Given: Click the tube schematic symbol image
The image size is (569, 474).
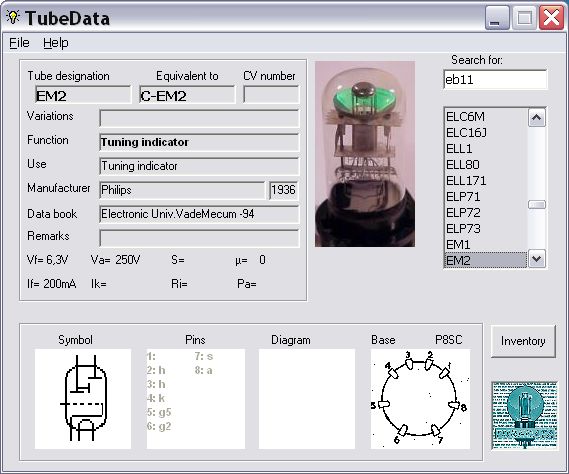Looking at the screenshot, I should pos(83,399).
